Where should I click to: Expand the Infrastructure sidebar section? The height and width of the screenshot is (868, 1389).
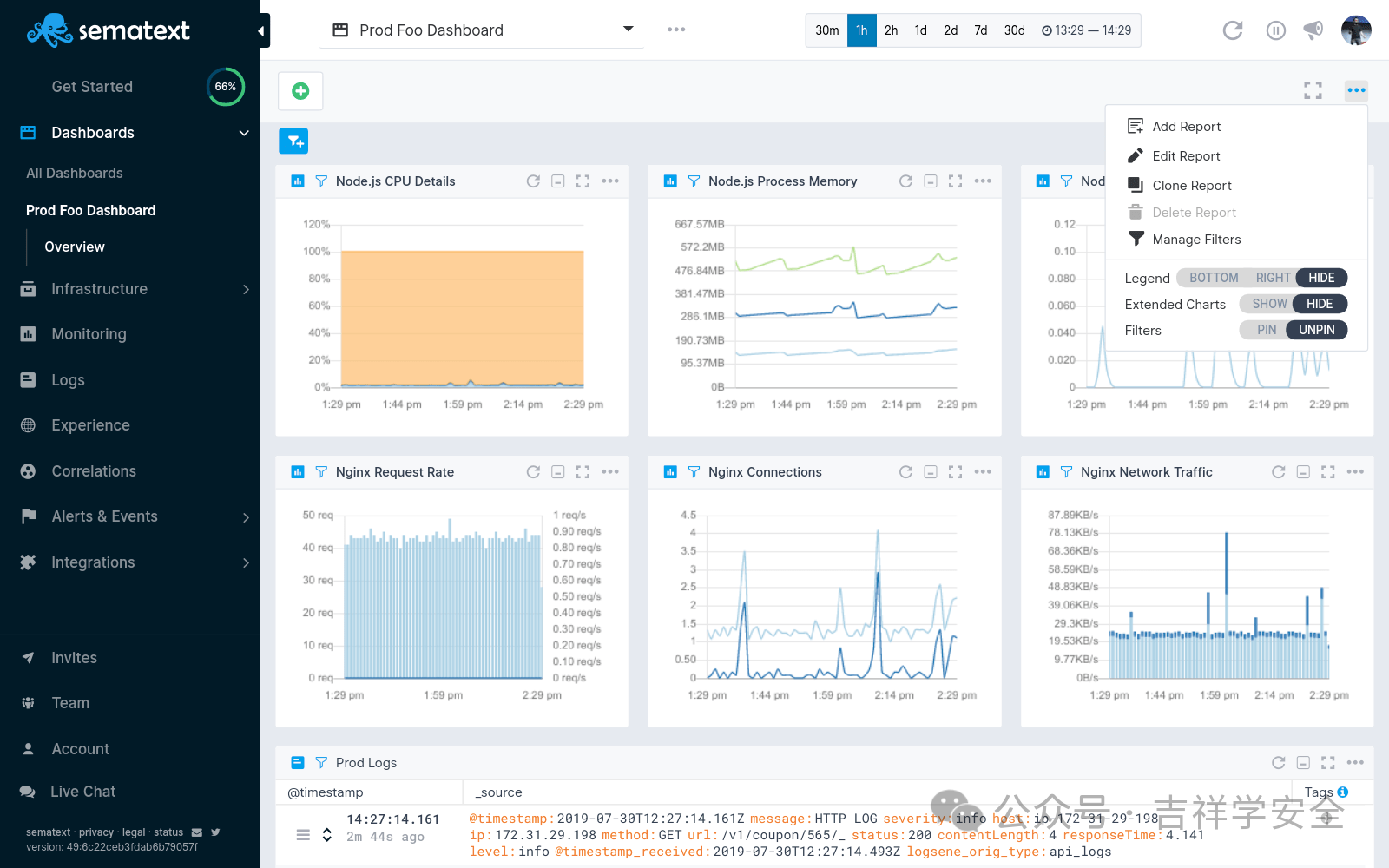246,289
